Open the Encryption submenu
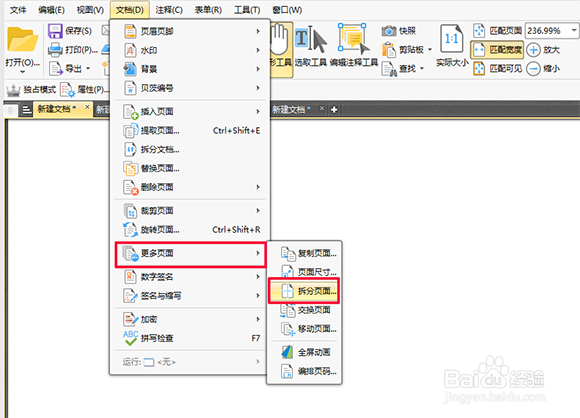Image resolution: width=580 pixels, height=418 pixels. coord(190,319)
